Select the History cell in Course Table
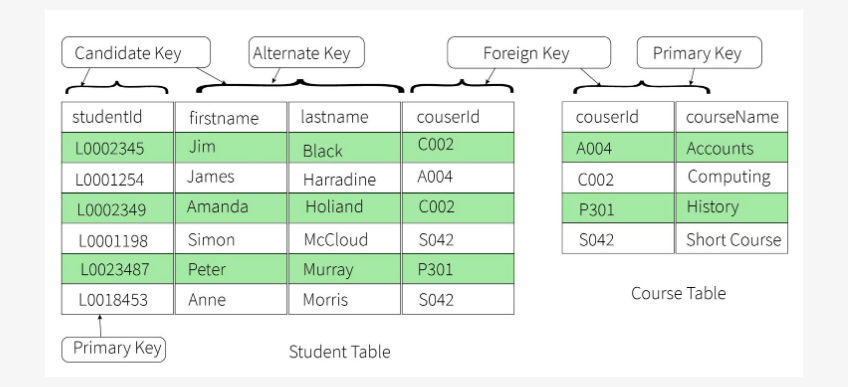Screen dimensions: 848x387 click(x=731, y=208)
